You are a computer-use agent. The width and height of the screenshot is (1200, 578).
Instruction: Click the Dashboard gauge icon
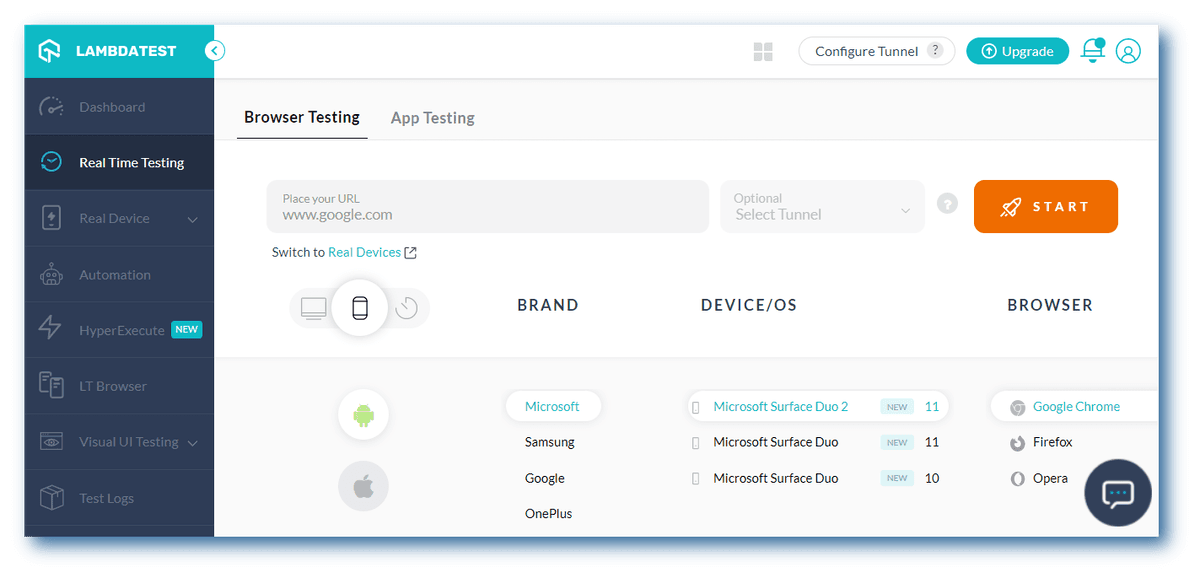[x=52, y=107]
